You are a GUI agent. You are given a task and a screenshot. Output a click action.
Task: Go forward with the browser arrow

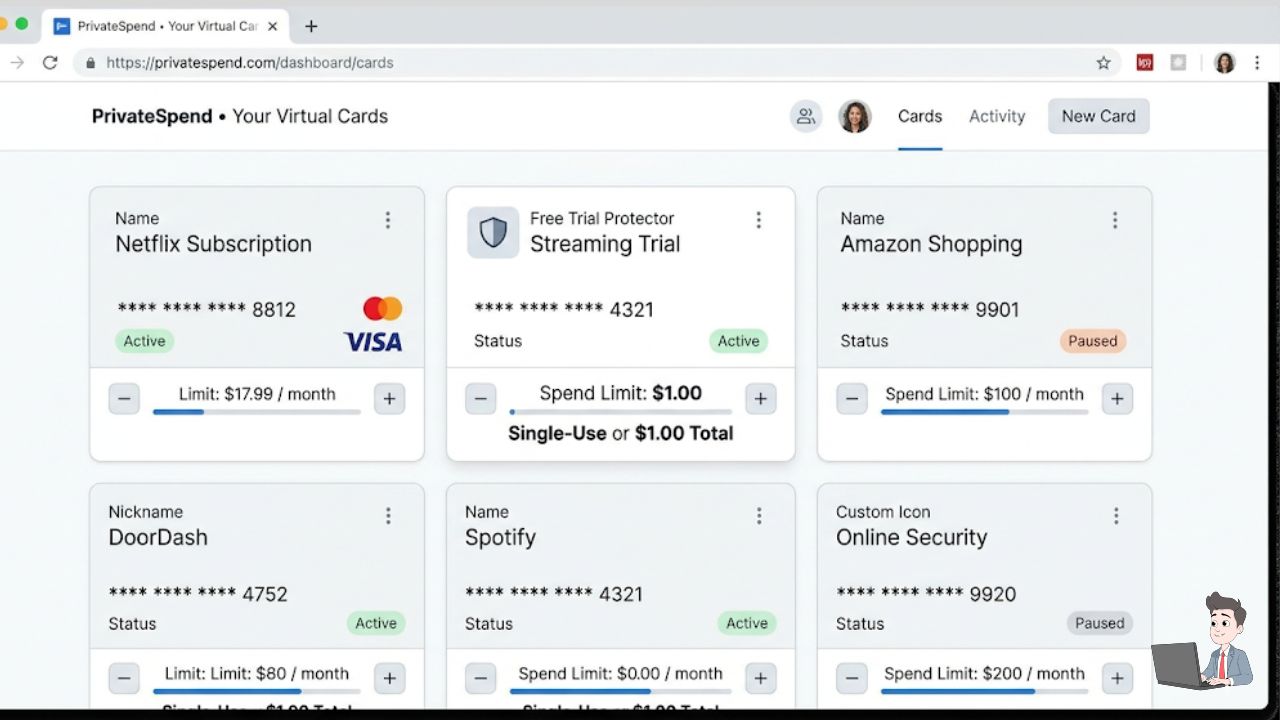click(x=17, y=62)
